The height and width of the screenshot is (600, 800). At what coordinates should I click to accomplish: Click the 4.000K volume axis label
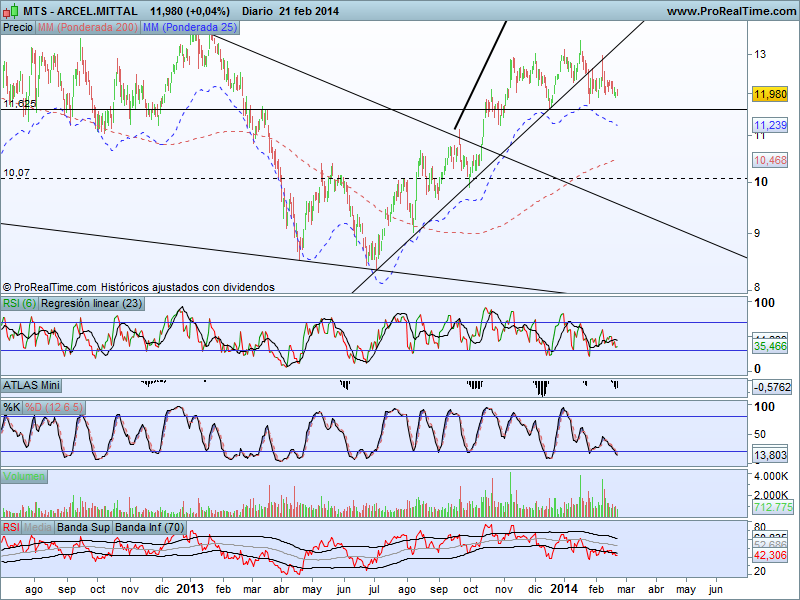(x=771, y=477)
